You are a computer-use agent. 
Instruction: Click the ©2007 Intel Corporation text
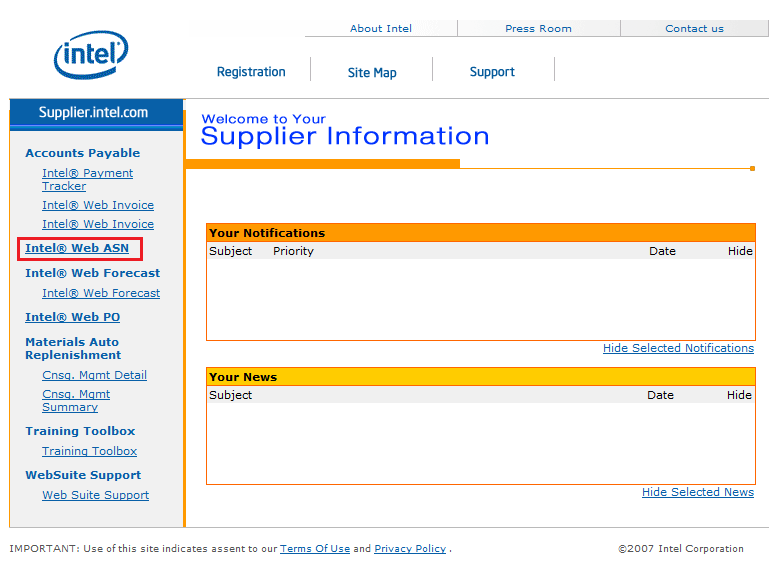tap(681, 549)
